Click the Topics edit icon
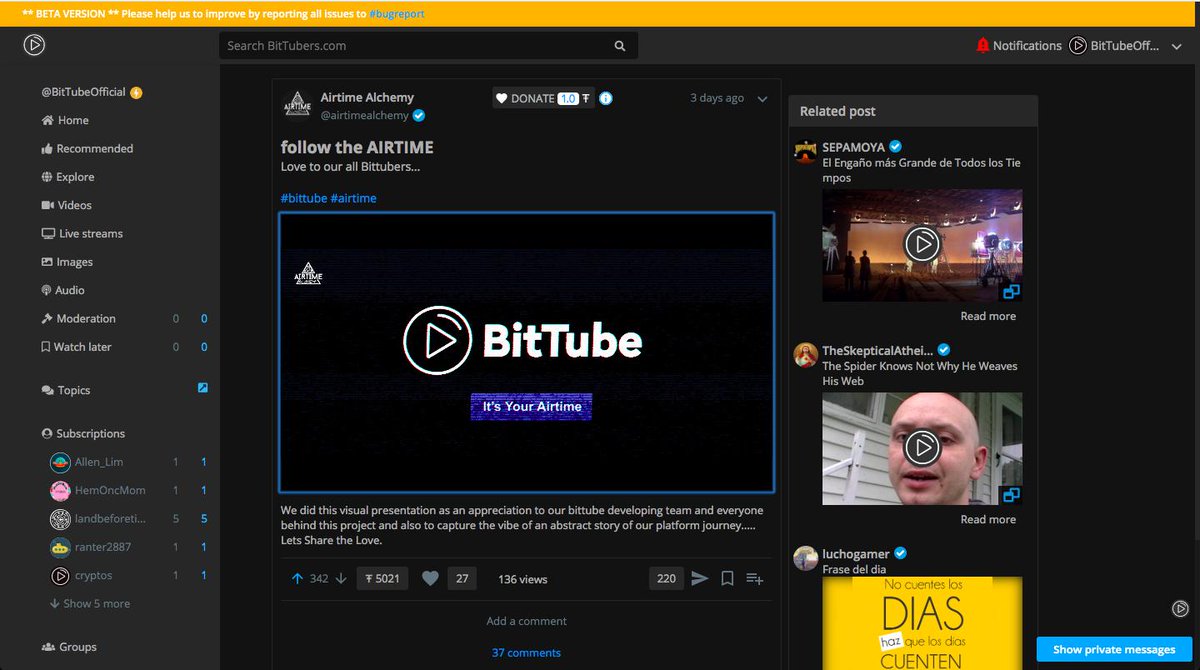1200x670 pixels. [203, 388]
